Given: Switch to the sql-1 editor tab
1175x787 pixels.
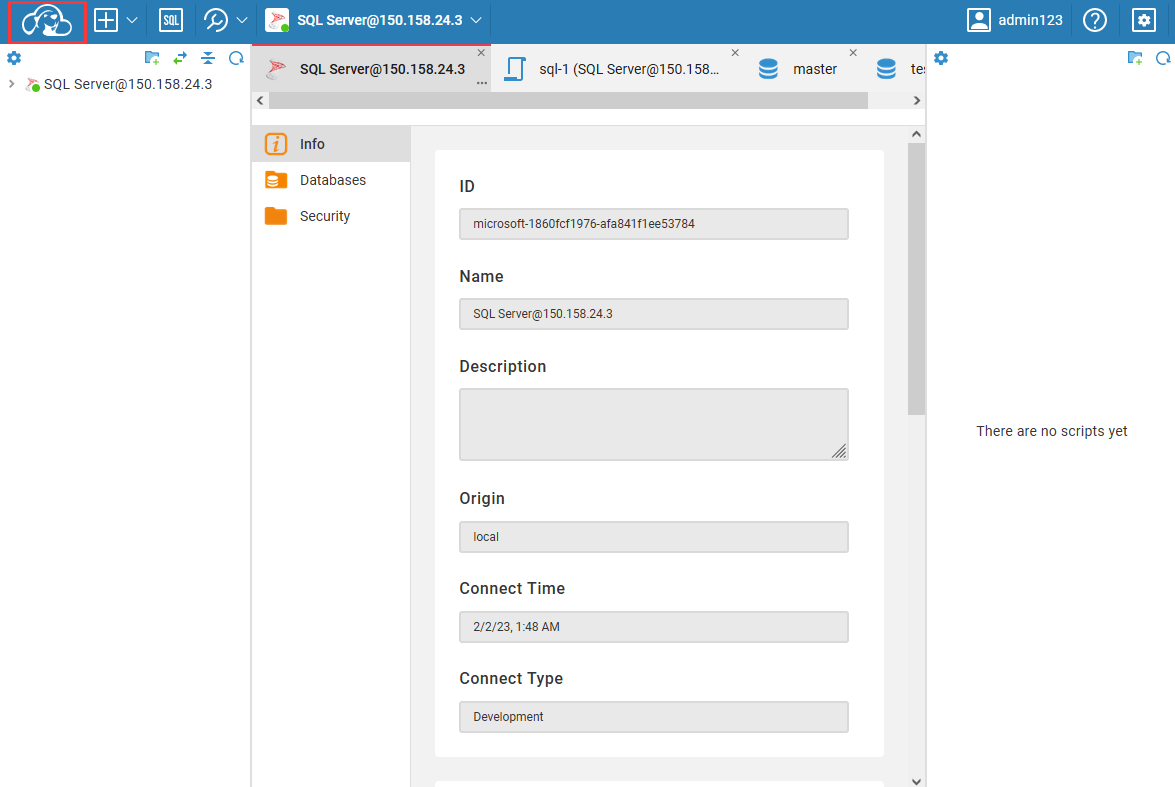Looking at the screenshot, I should (x=627, y=69).
